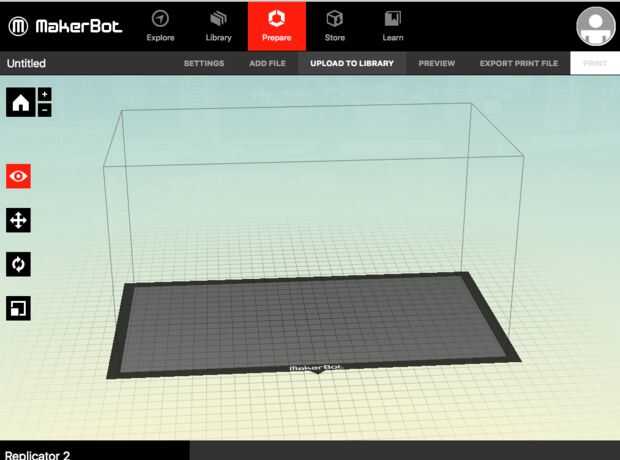Click Export Print File
Screen dimensions: 620x460
[519, 63]
